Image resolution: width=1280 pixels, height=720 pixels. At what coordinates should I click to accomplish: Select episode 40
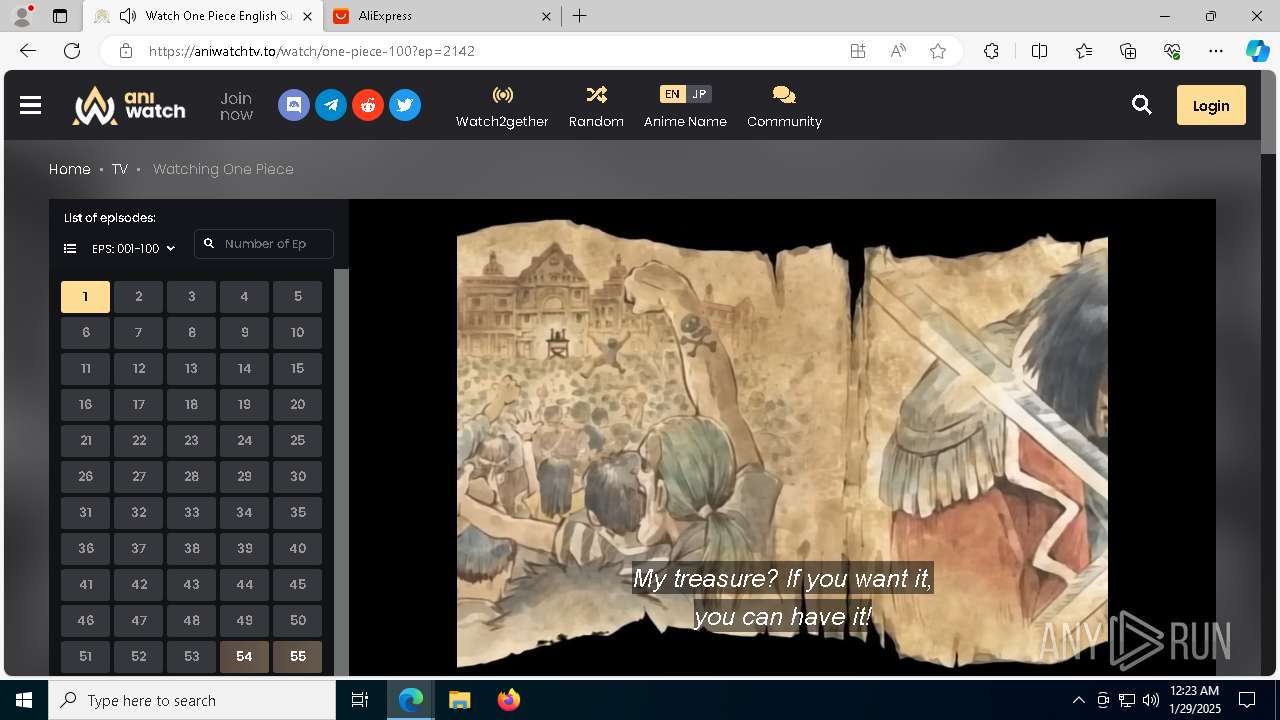297,549
